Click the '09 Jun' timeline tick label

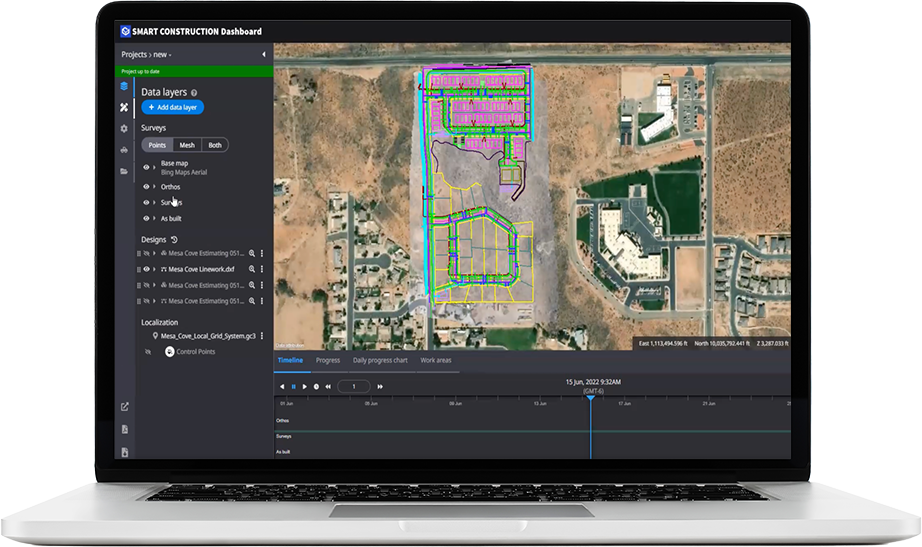tap(456, 403)
